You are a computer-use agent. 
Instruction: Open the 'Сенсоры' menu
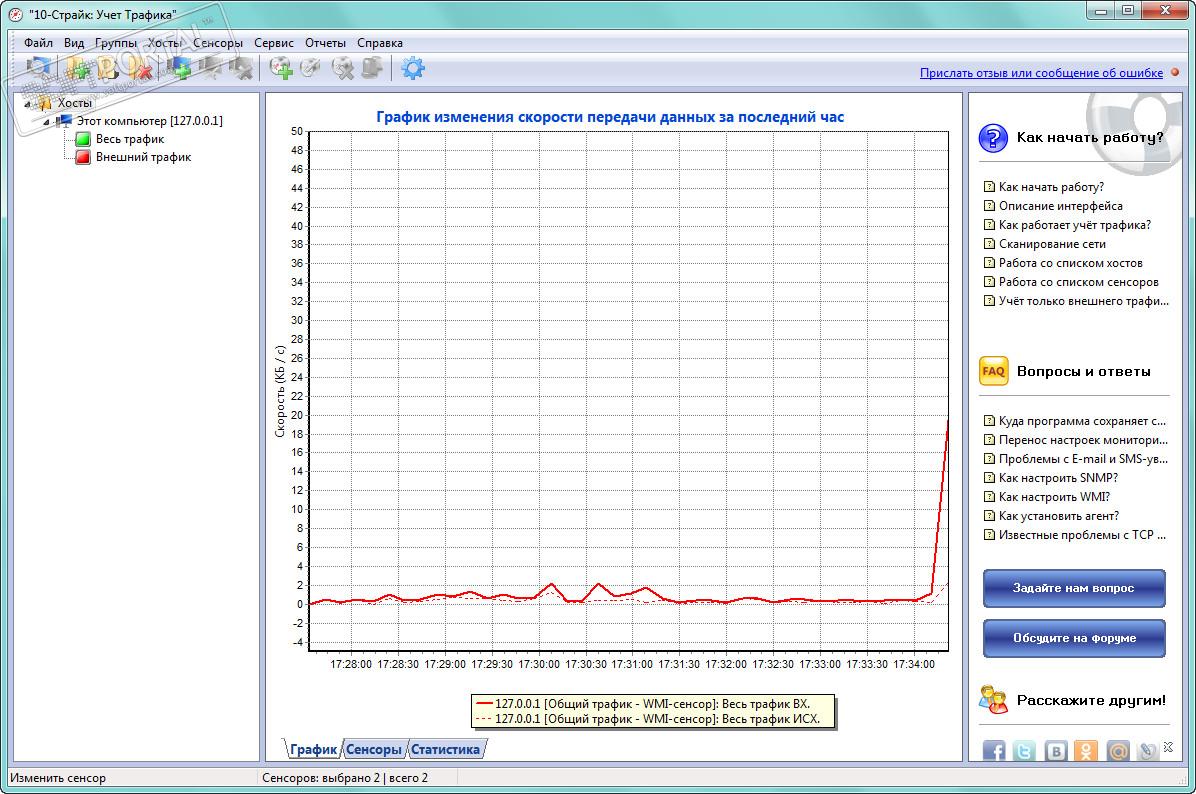point(217,43)
